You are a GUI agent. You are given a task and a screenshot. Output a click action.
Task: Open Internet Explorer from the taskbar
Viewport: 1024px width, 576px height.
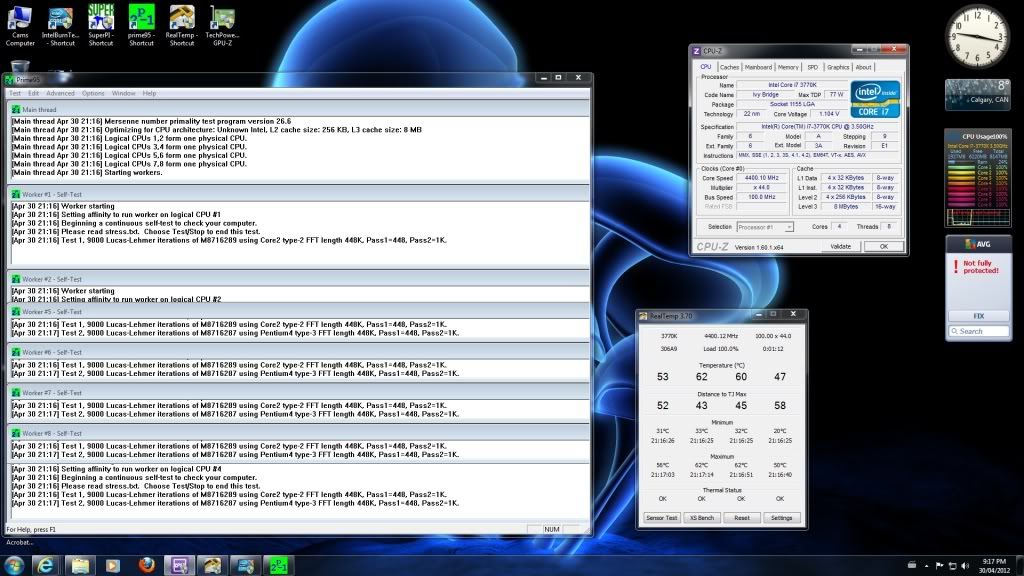[x=46, y=565]
